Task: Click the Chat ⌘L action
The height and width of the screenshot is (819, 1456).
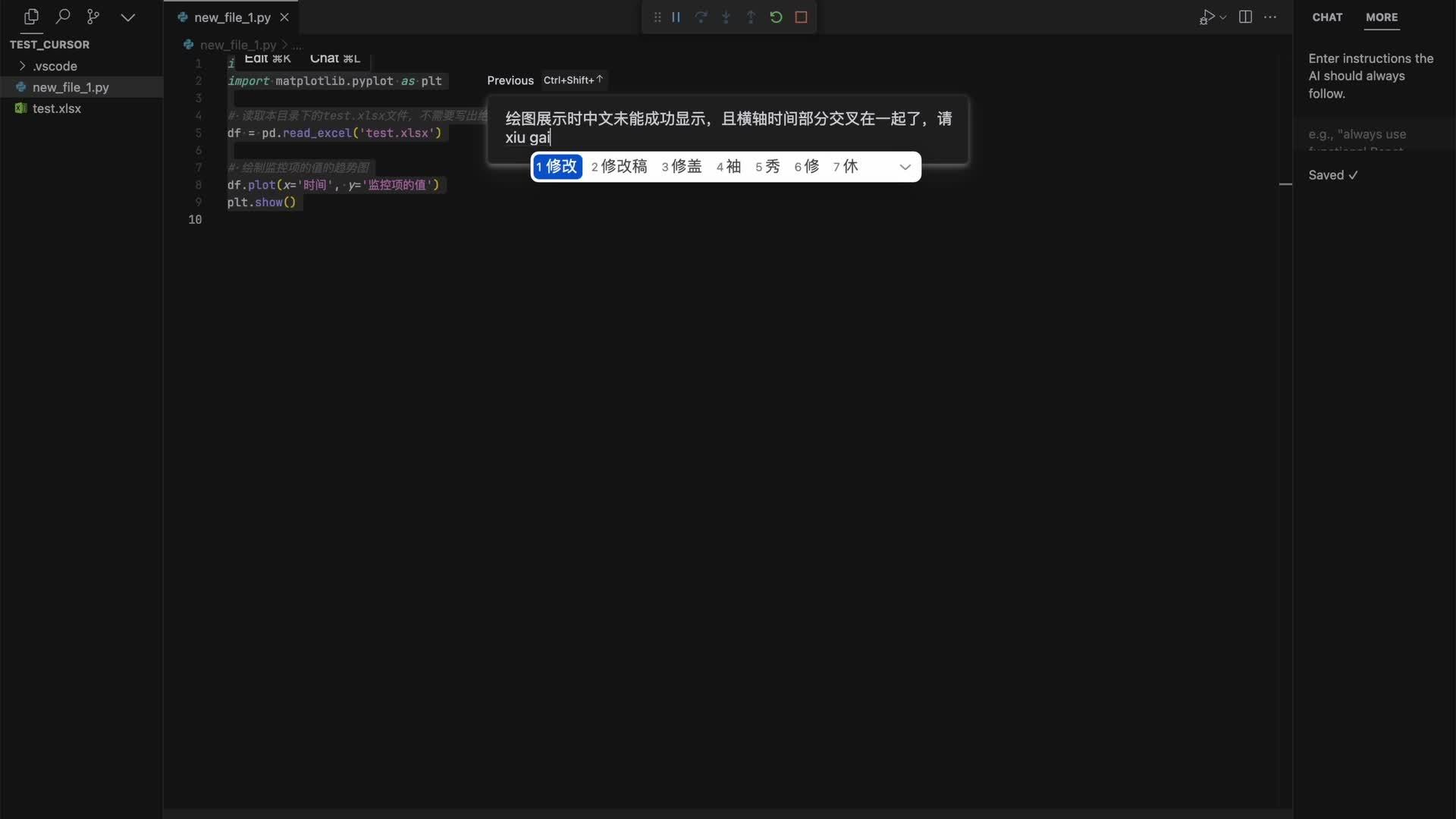Action: click(334, 58)
